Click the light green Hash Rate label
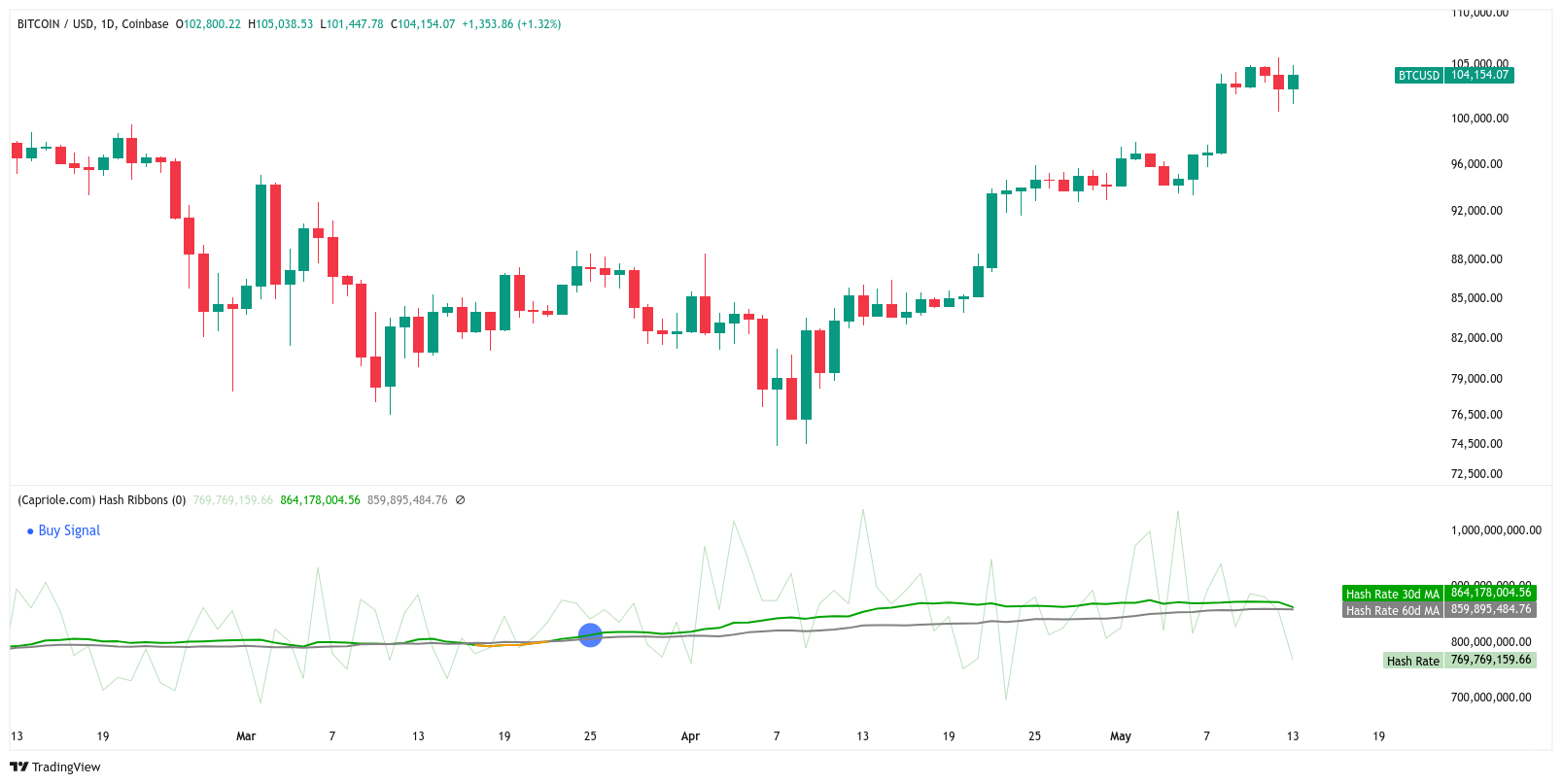This screenshot has width=1562, height=784. tap(1412, 661)
